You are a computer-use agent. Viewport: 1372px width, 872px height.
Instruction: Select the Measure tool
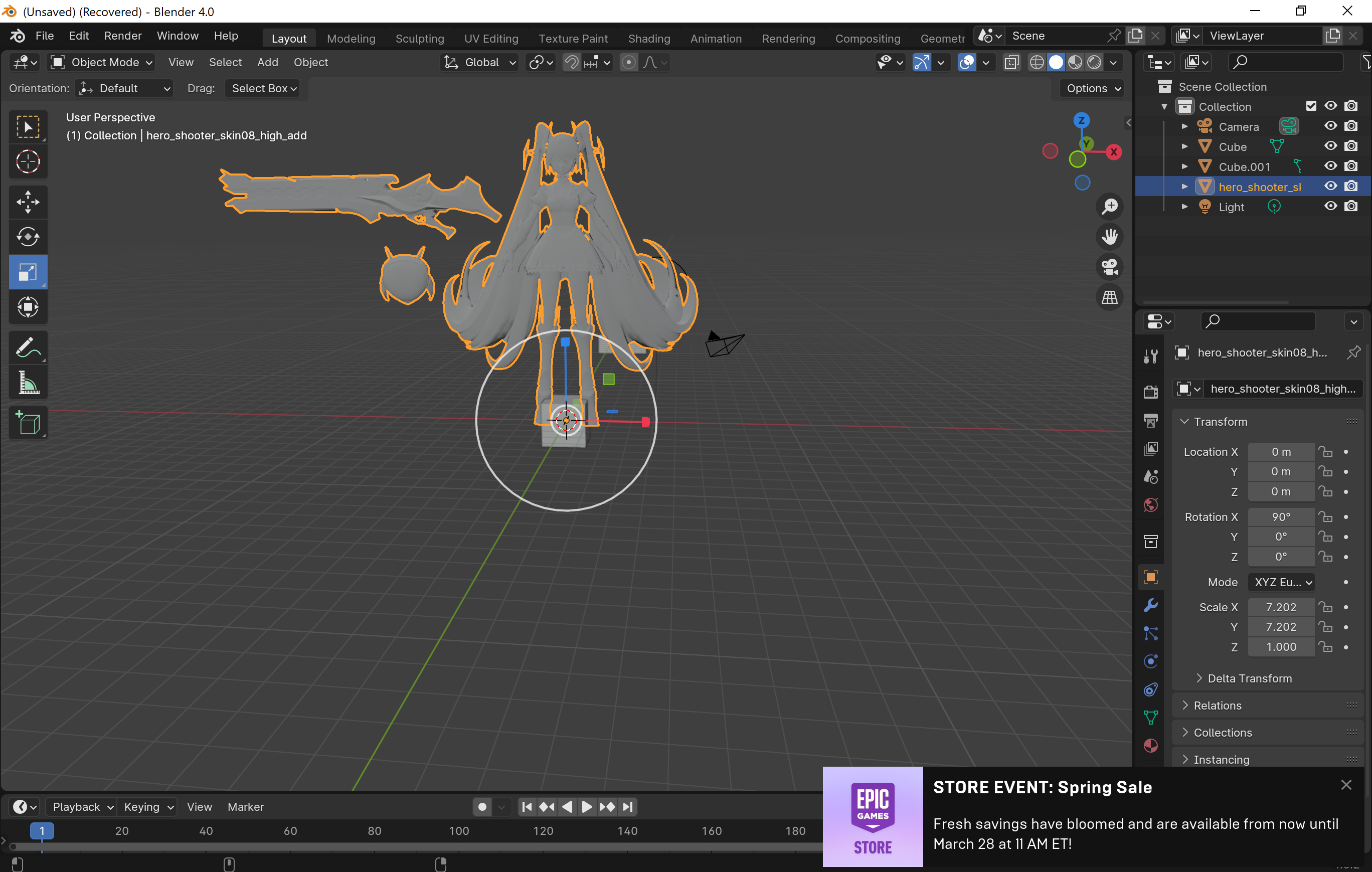[x=28, y=383]
